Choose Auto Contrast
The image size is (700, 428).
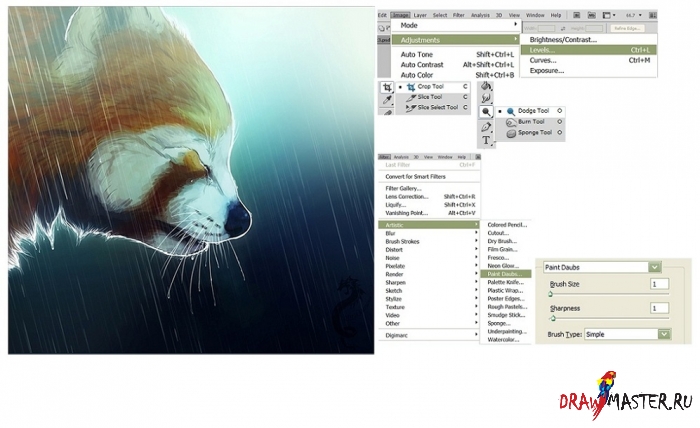[455, 65]
